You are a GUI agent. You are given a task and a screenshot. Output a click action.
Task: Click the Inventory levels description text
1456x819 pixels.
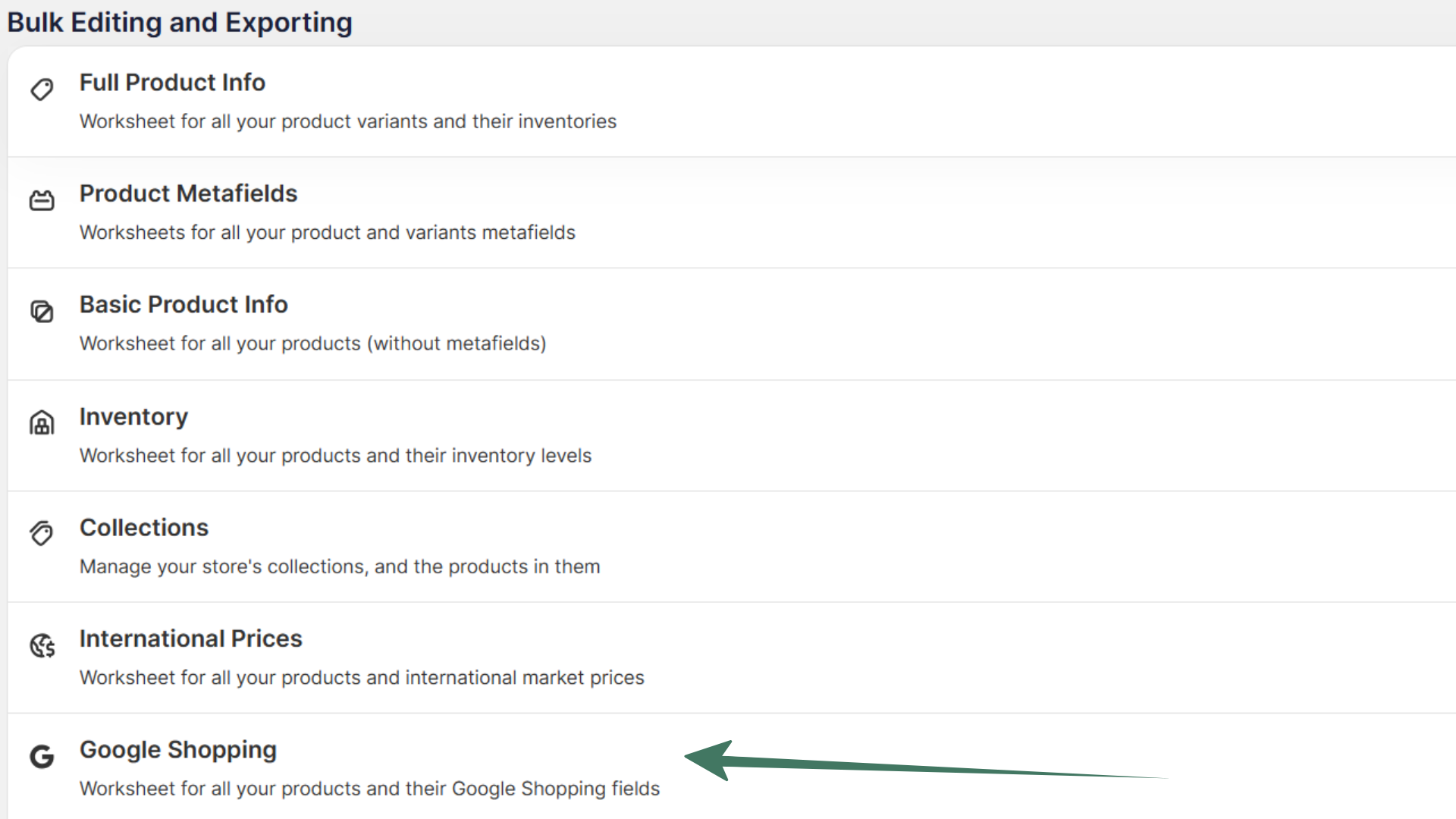tap(335, 455)
